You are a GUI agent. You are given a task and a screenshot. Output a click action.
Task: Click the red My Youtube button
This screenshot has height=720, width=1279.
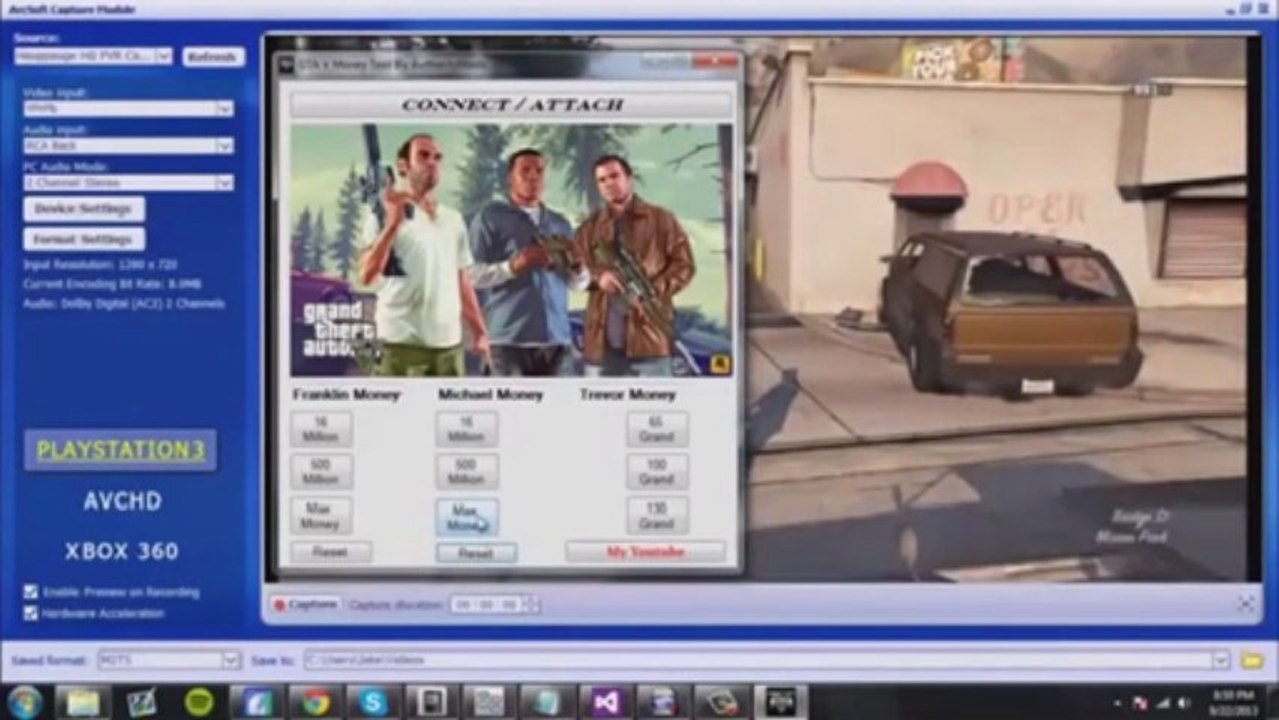[x=646, y=552]
